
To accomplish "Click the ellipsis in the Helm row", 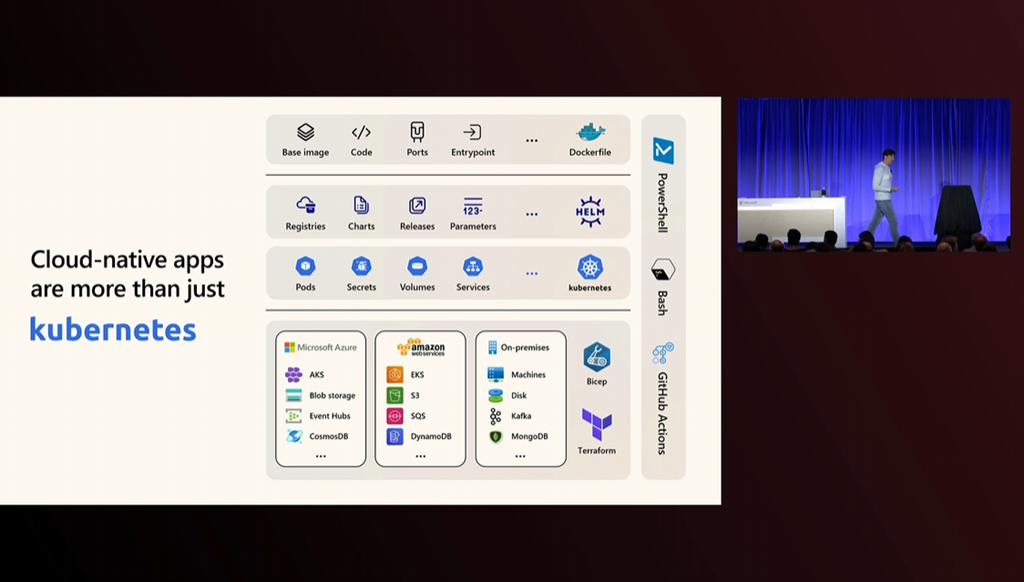I will tap(532, 214).
